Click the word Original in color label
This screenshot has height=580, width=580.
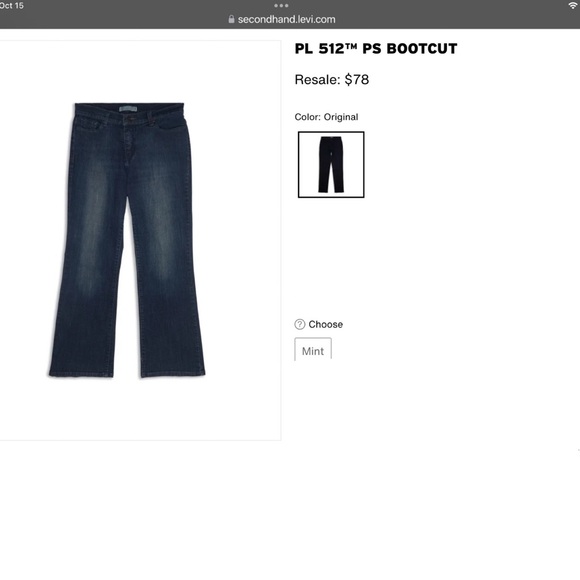341,117
